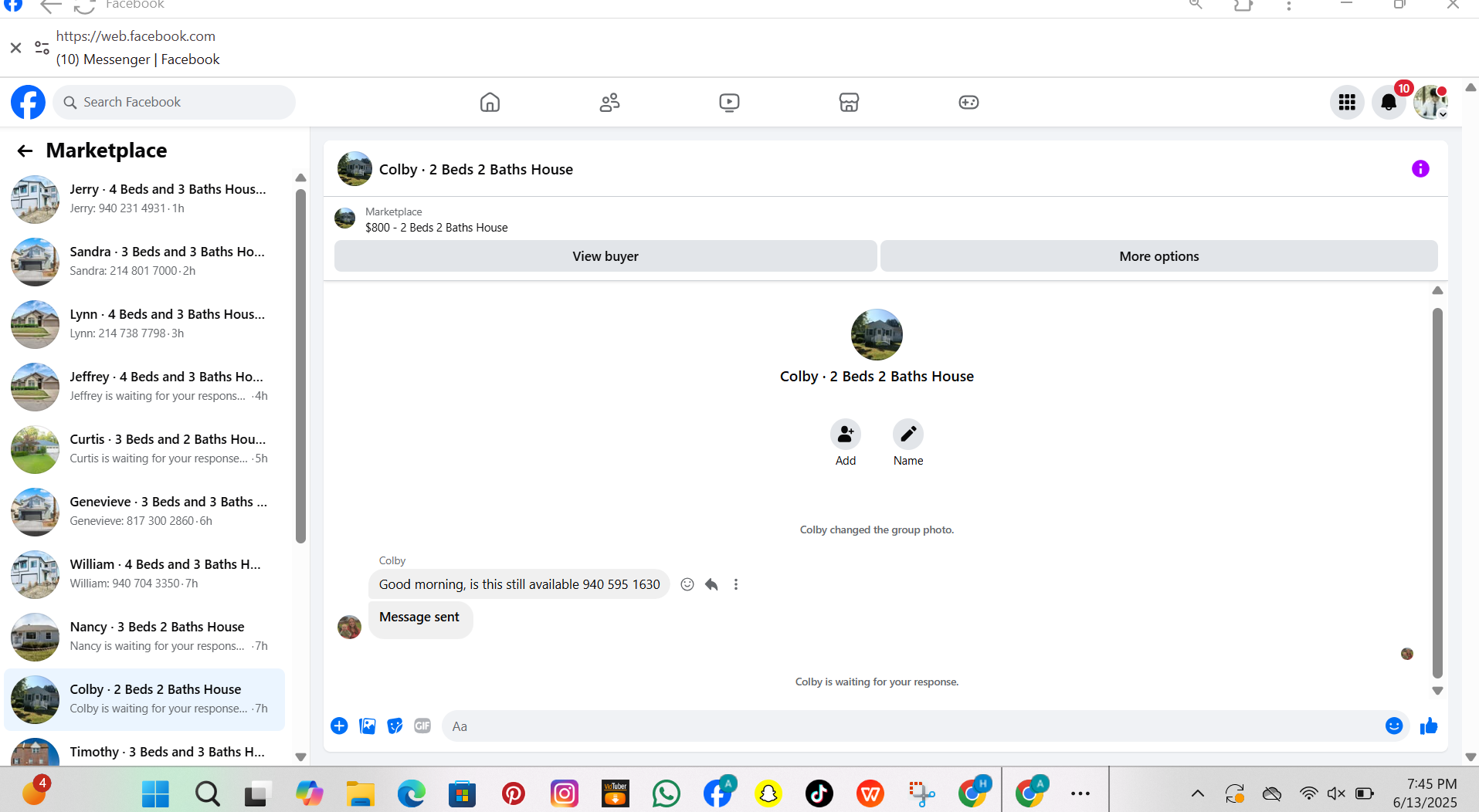Open taskbar overflow three dots
The width and height of the screenshot is (1479, 812).
1080,793
